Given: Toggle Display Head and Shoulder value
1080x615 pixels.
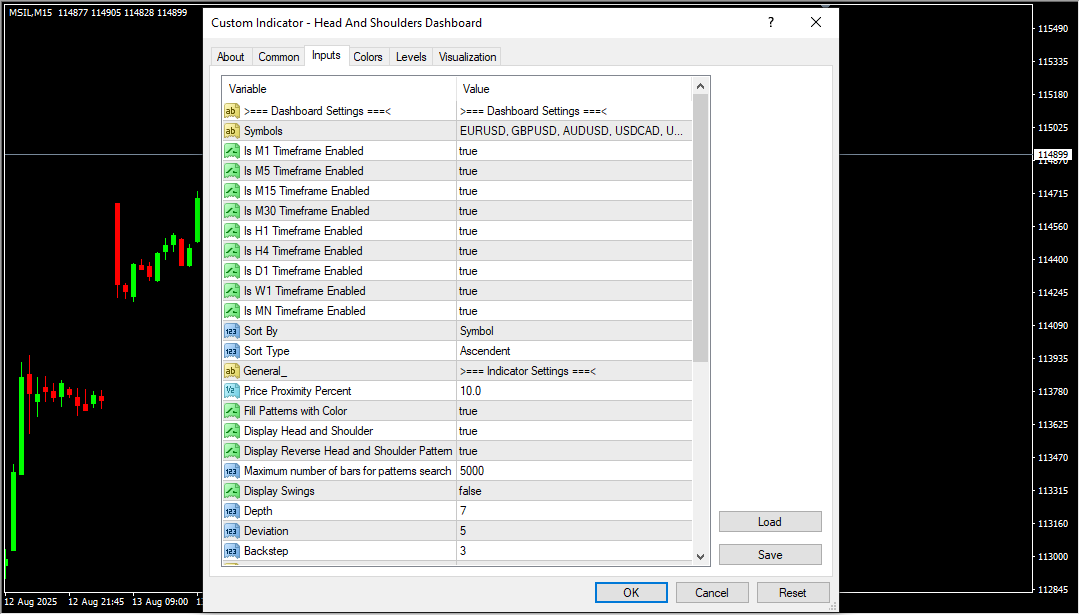Looking at the screenshot, I should 573,431.
